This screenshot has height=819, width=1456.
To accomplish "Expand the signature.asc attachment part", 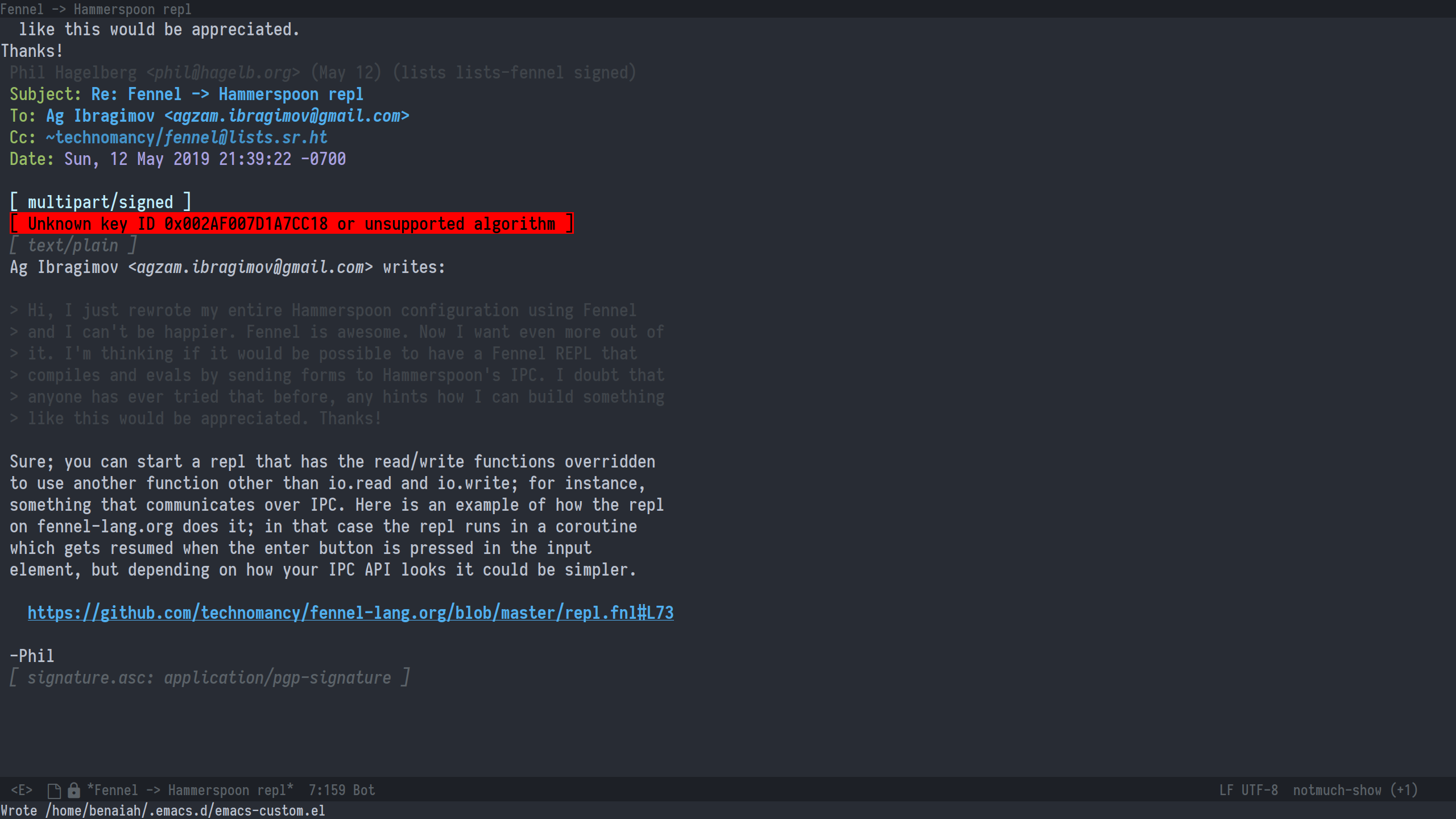I will tap(209, 677).
